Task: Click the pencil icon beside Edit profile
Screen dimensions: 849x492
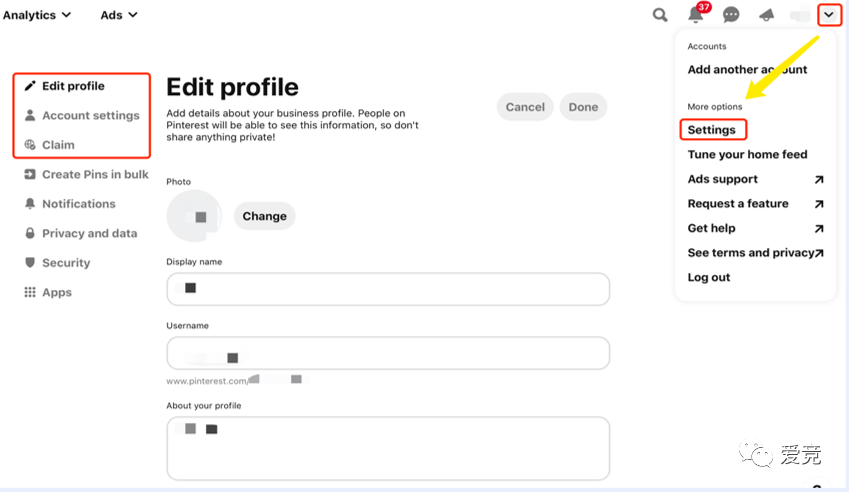Action: click(x=30, y=86)
